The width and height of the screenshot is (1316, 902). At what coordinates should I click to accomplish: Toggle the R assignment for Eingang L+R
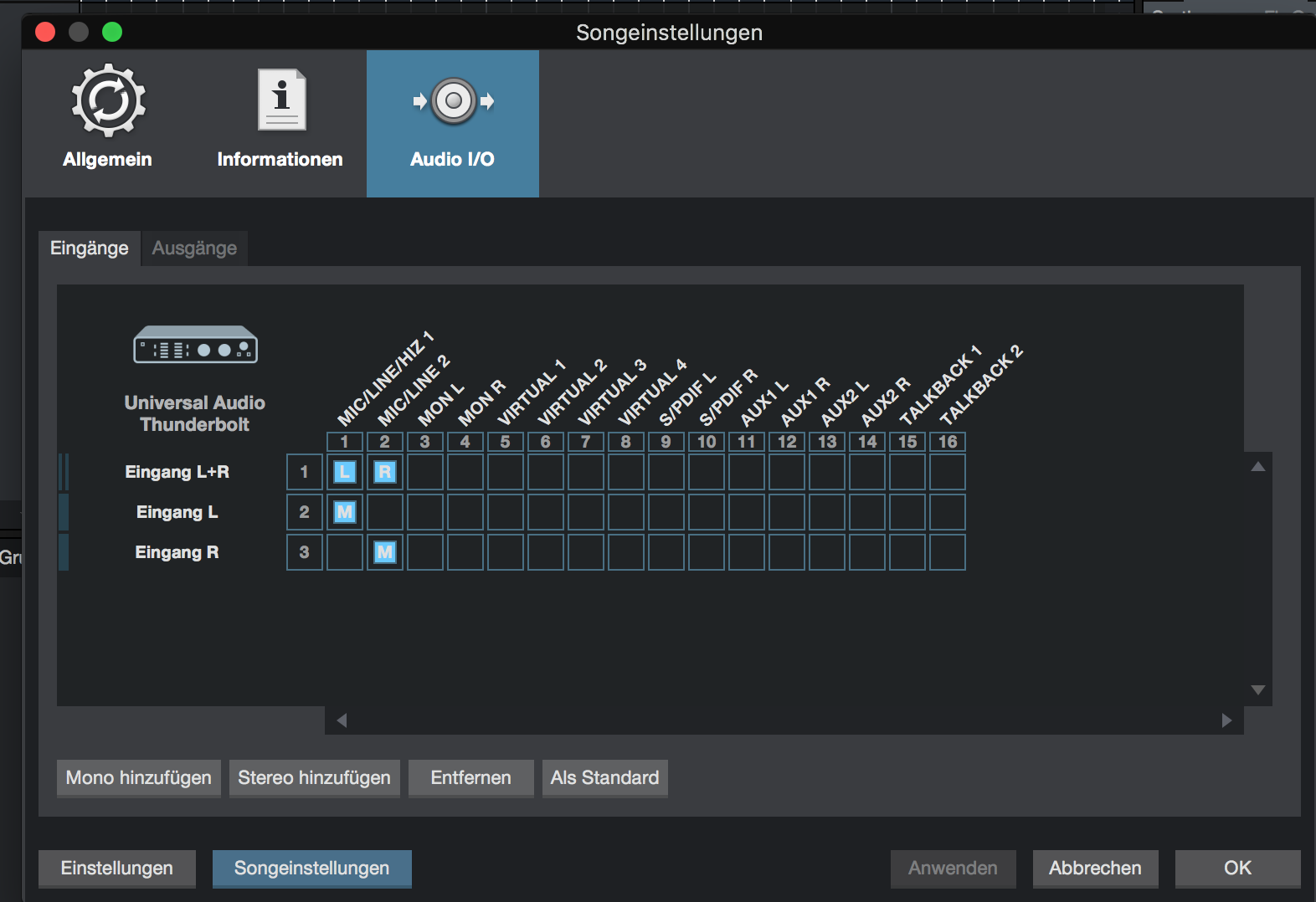click(x=385, y=472)
